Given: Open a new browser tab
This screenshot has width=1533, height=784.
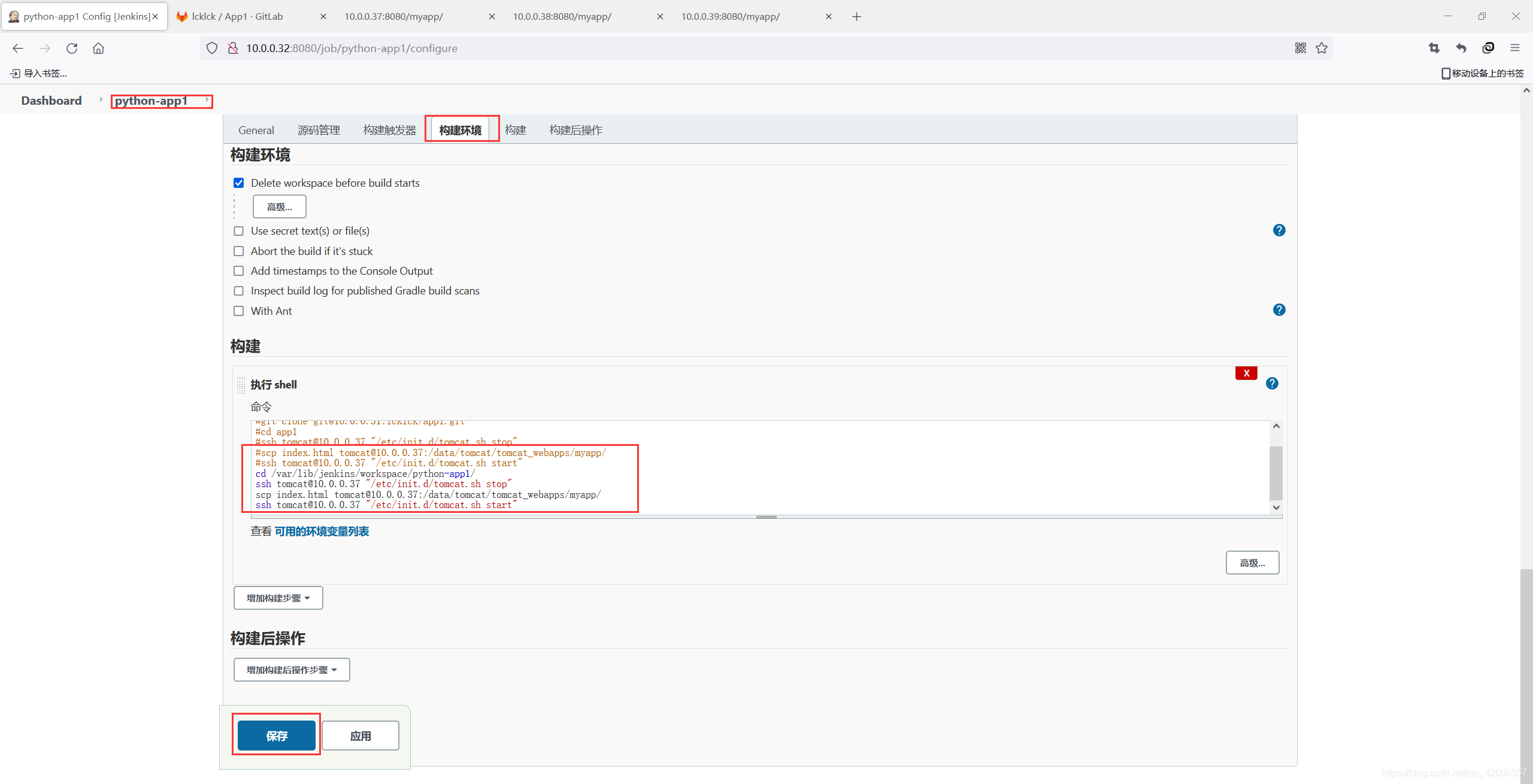Looking at the screenshot, I should click(856, 17).
